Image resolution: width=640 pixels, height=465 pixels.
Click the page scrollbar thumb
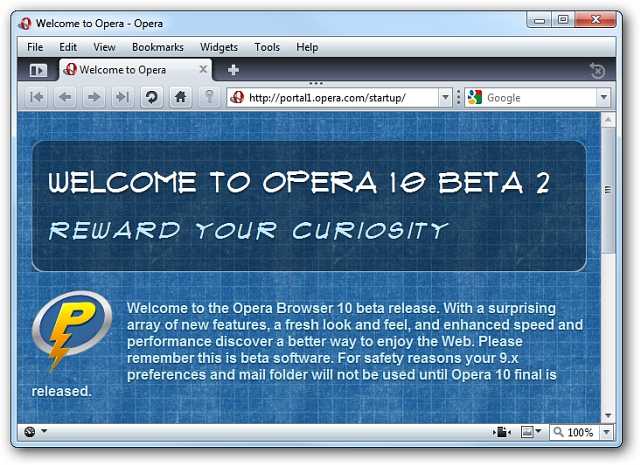point(608,190)
